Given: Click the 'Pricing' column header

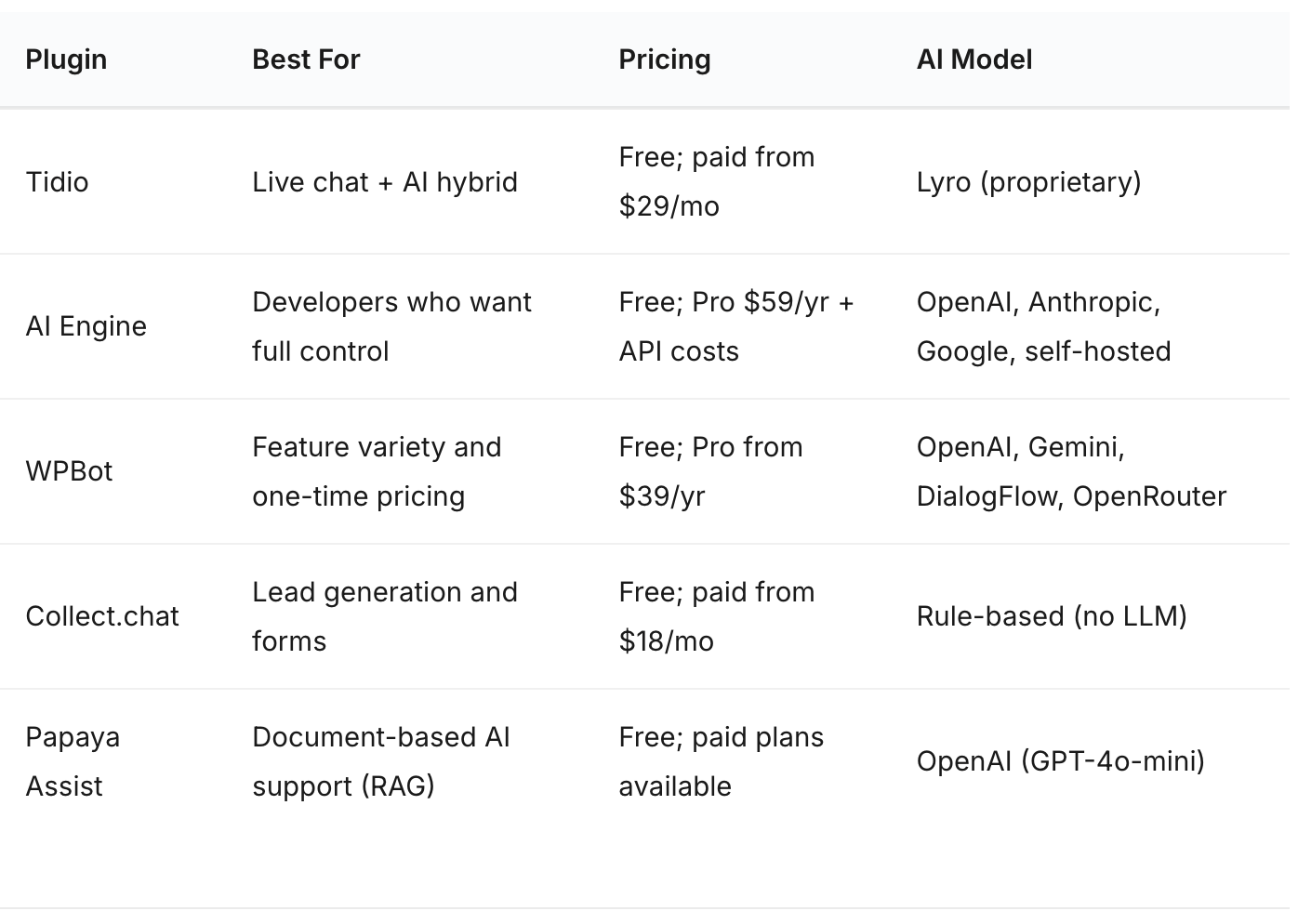Looking at the screenshot, I should coord(665,59).
